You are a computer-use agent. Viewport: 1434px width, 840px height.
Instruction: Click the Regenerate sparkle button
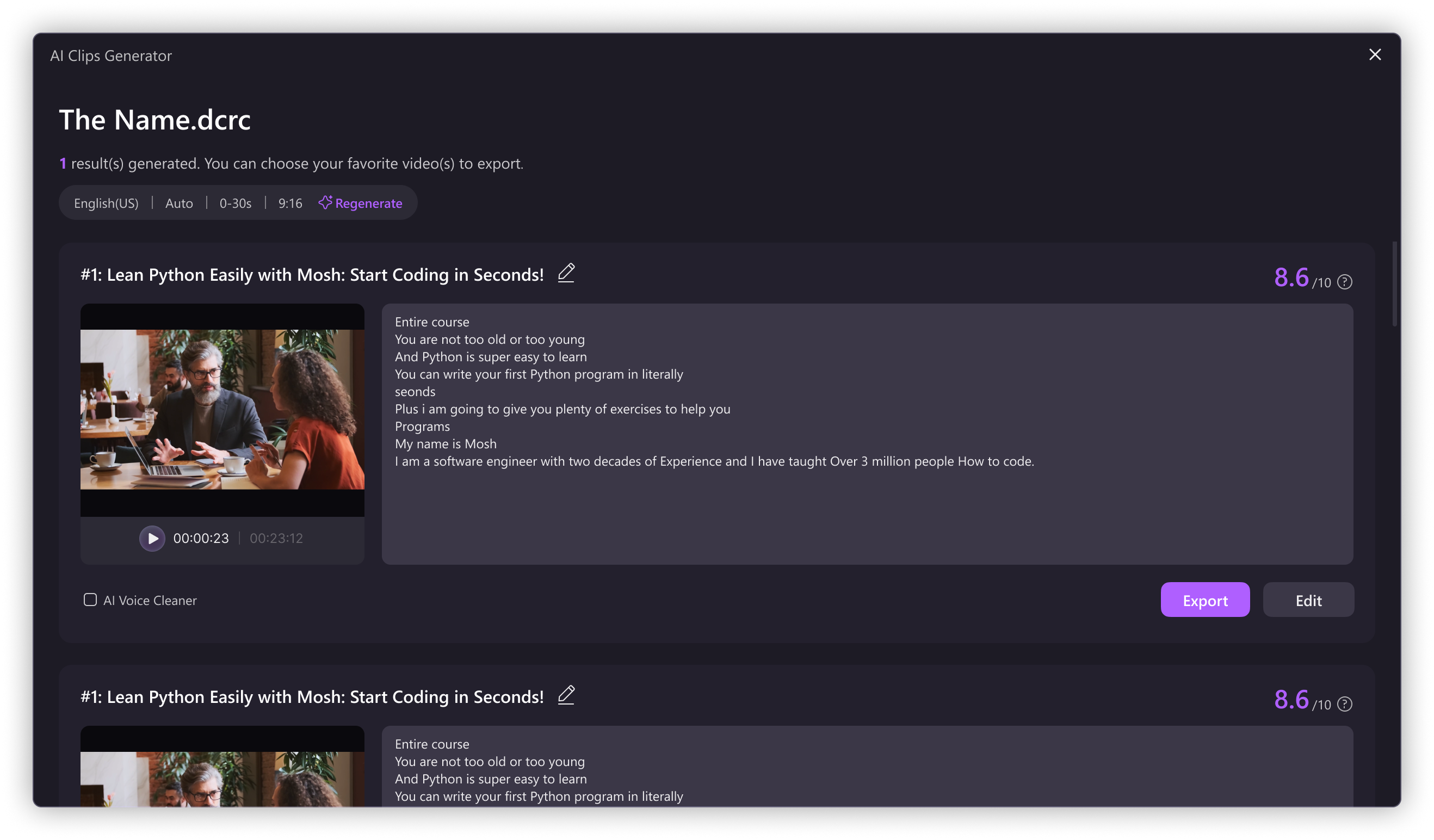tap(360, 203)
